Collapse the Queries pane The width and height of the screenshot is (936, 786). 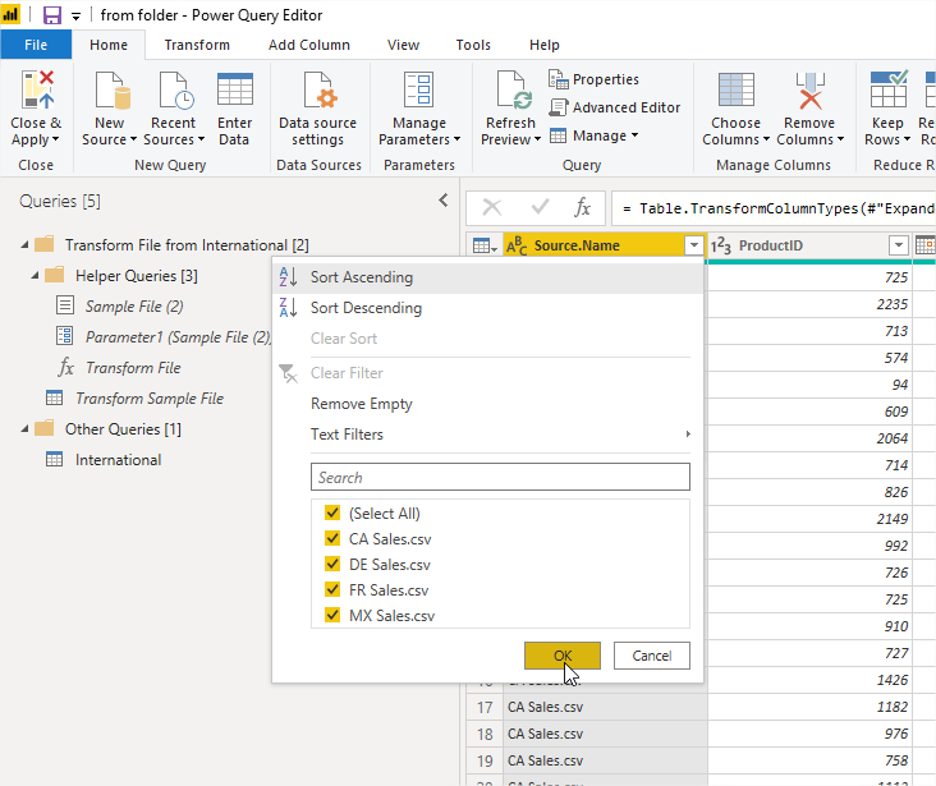443,201
